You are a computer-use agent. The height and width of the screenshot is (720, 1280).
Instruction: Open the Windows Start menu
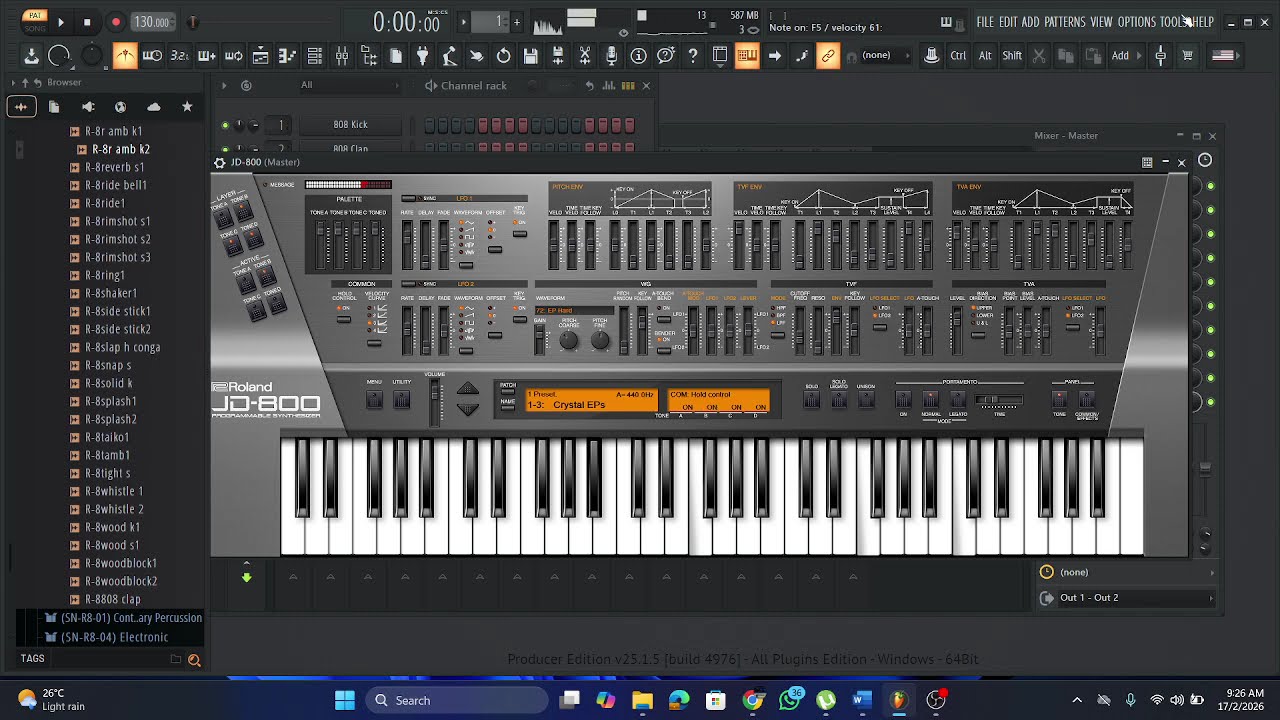tap(345, 700)
